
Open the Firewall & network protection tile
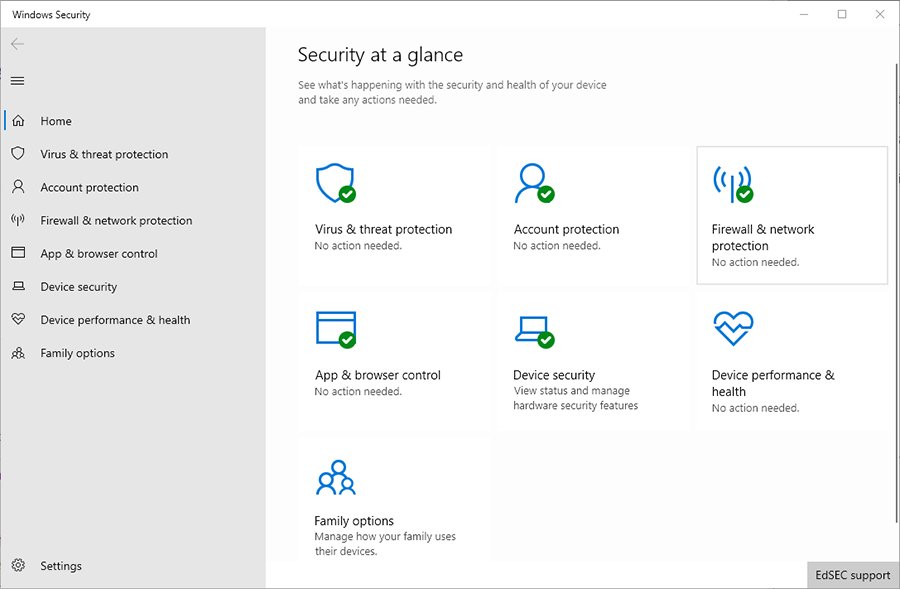click(791, 215)
